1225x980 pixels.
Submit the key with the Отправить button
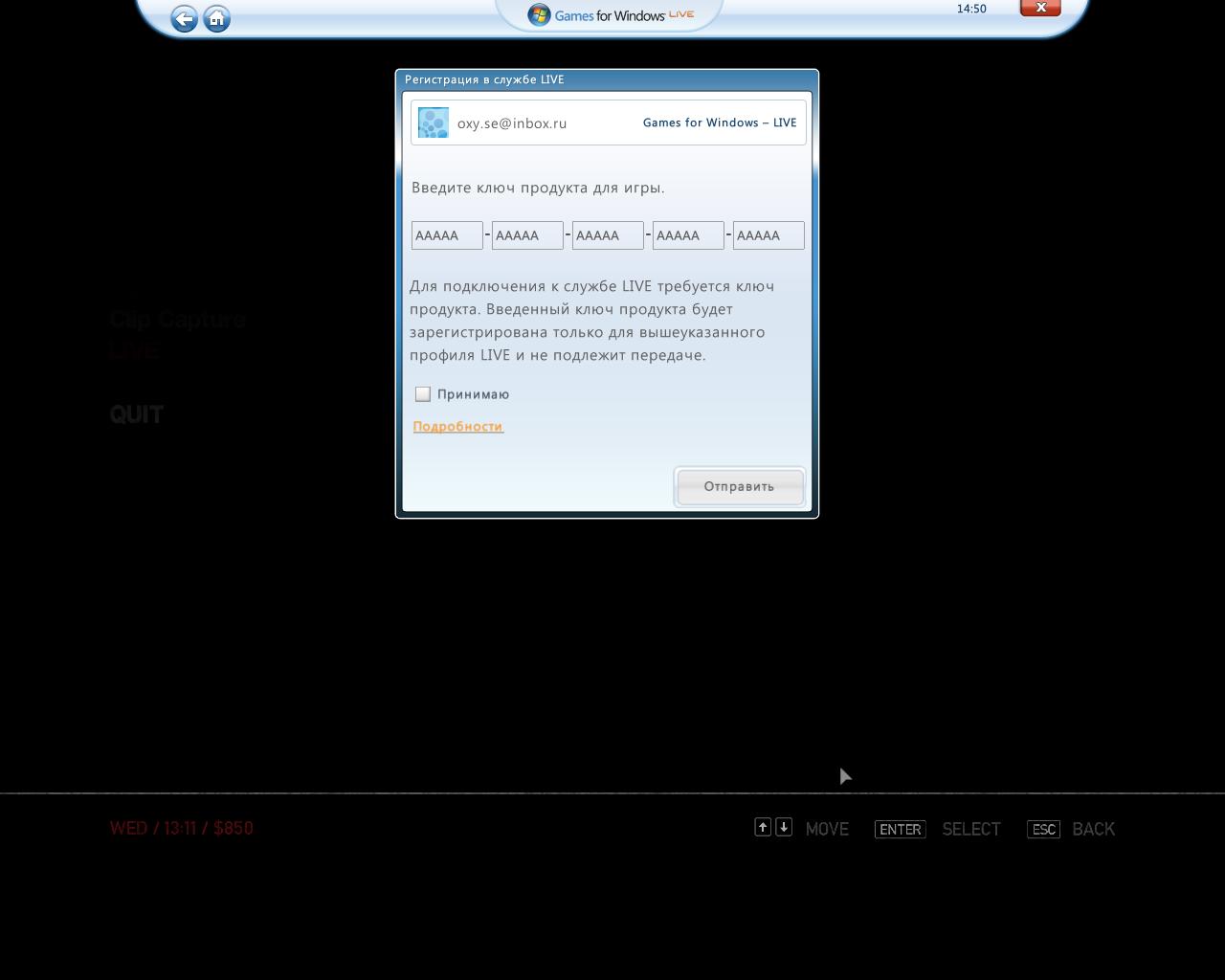pyautogui.click(x=739, y=486)
